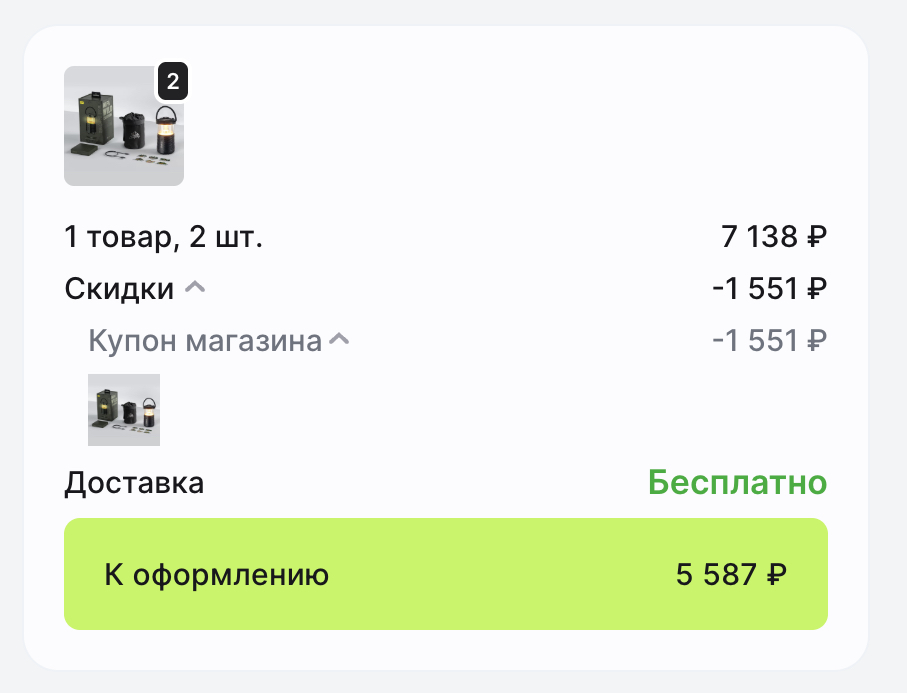Click the ruble sign inside green button
This screenshot has height=693, width=907.
(x=776, y=576)
